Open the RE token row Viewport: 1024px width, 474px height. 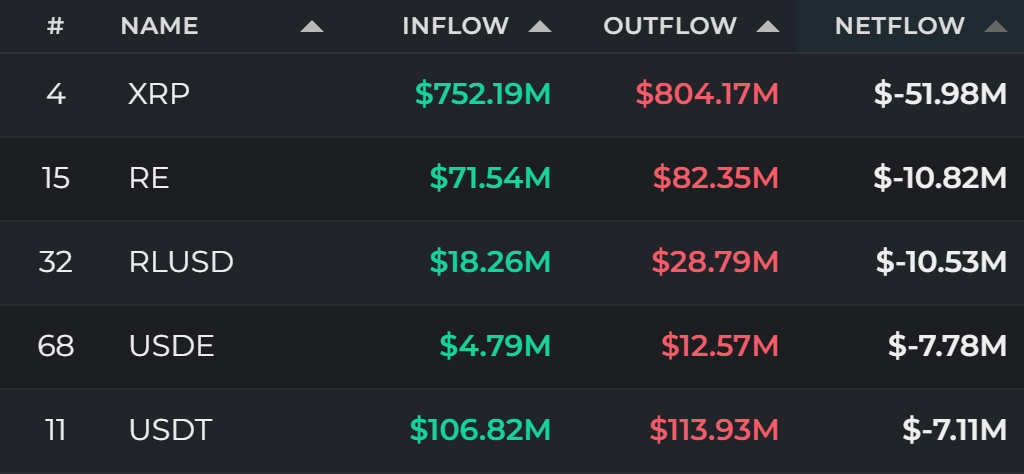[512, 178]
